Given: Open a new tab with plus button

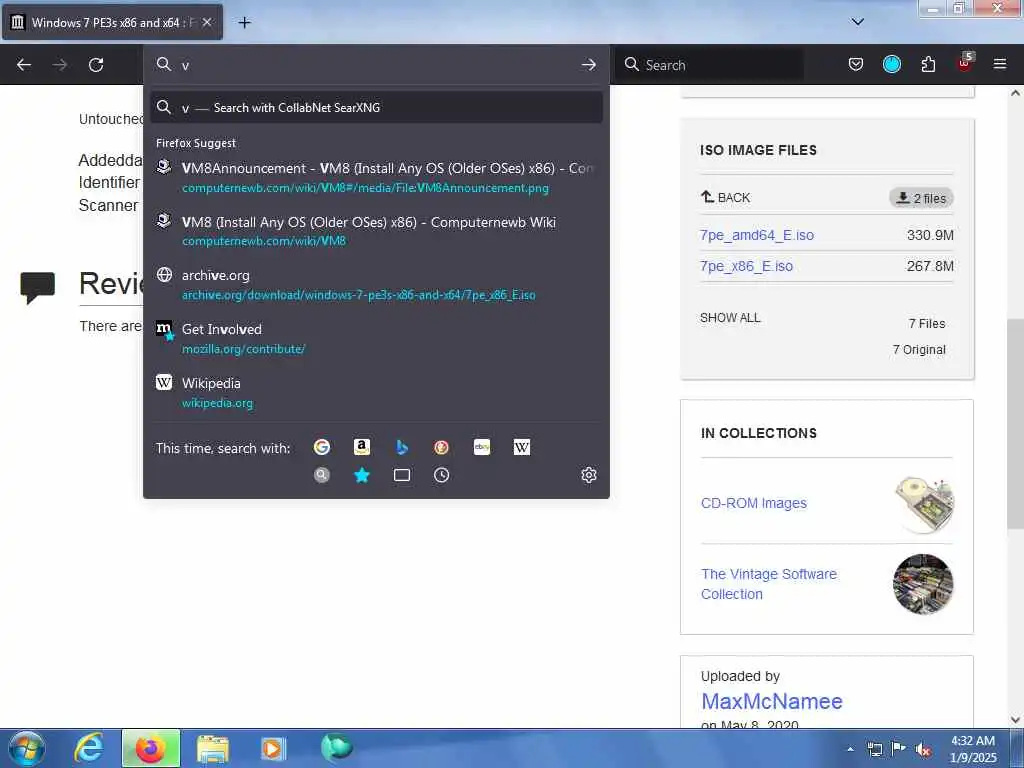Looking at the screenshot, I should (x=244, y=23).
